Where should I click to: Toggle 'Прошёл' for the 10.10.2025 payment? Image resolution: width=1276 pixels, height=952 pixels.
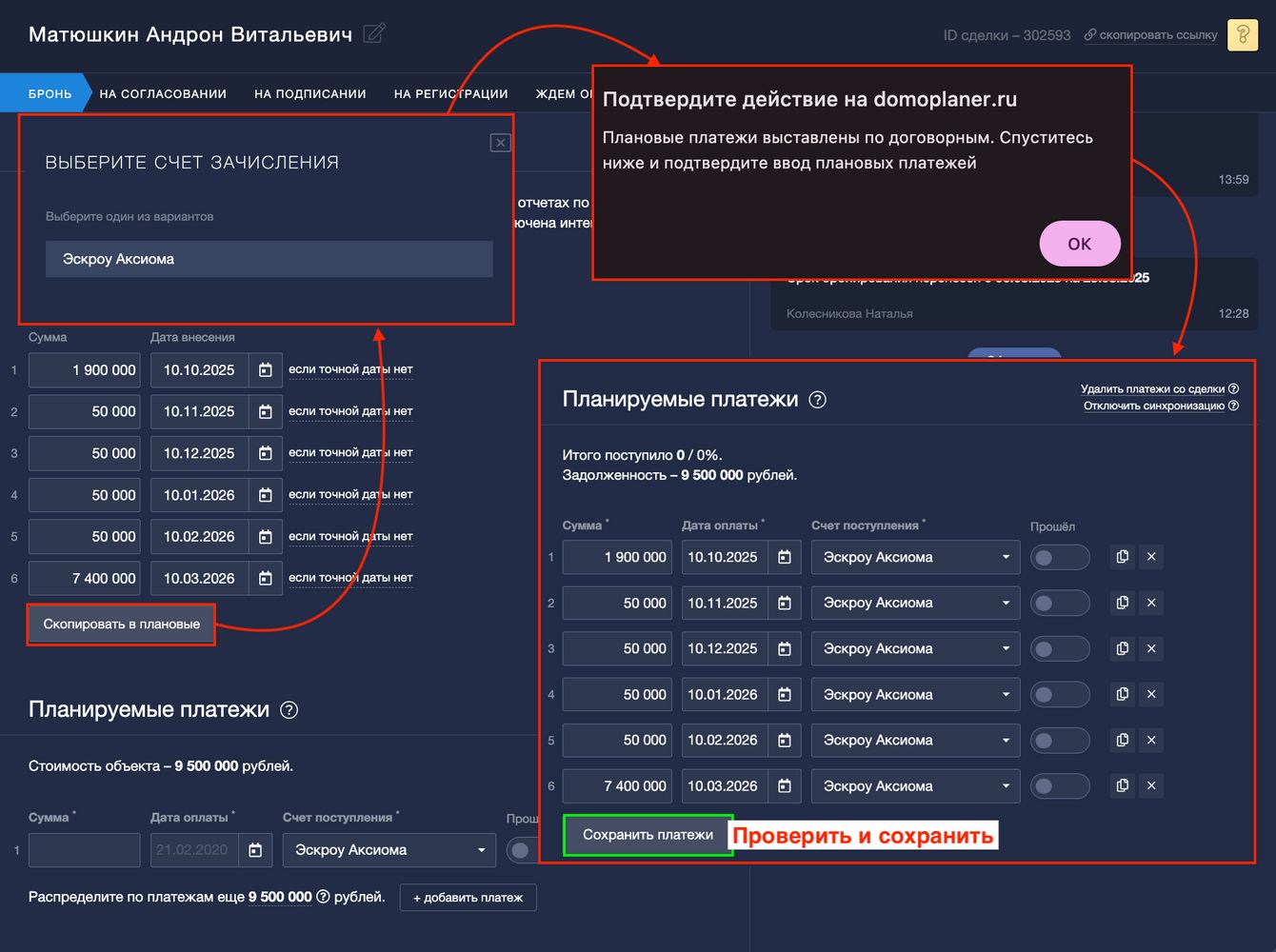(x=1059, y=558)
